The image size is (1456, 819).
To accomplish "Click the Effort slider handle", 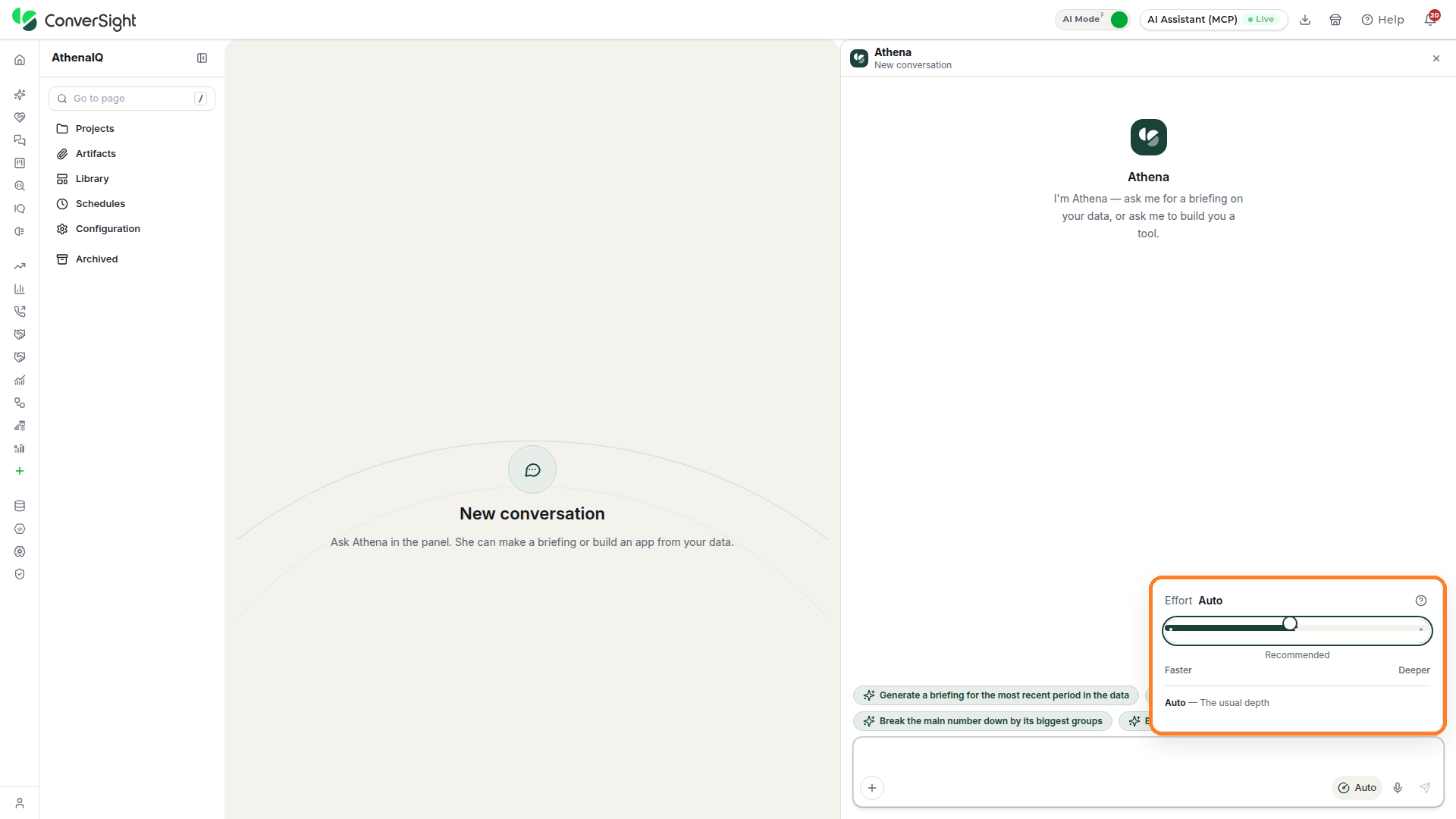I will click(x=1290, y=624).
